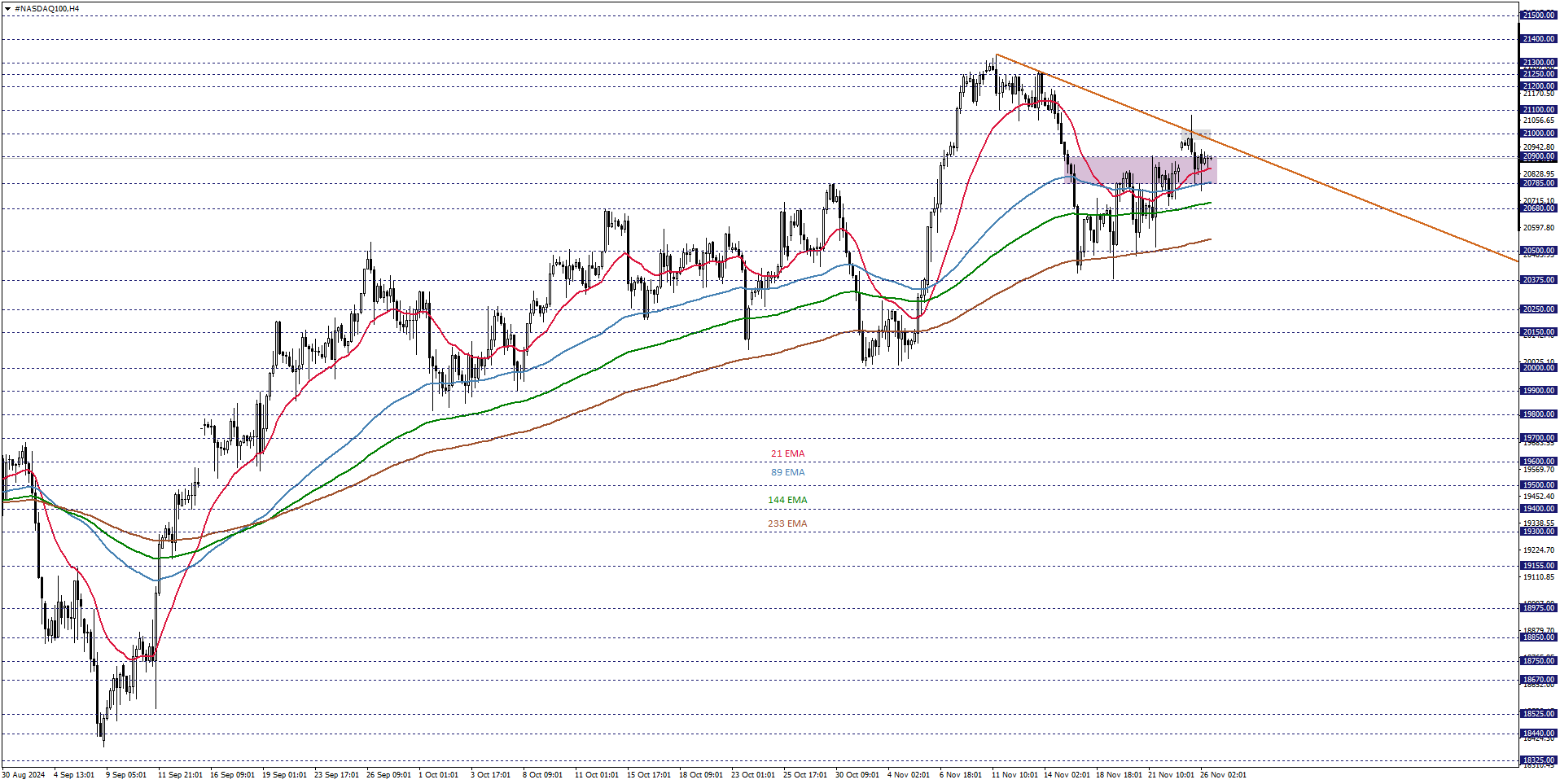Click the 4 Sep 13:01 time label
The width and height of the screenshot is (1560, 784).
point(74,775)
